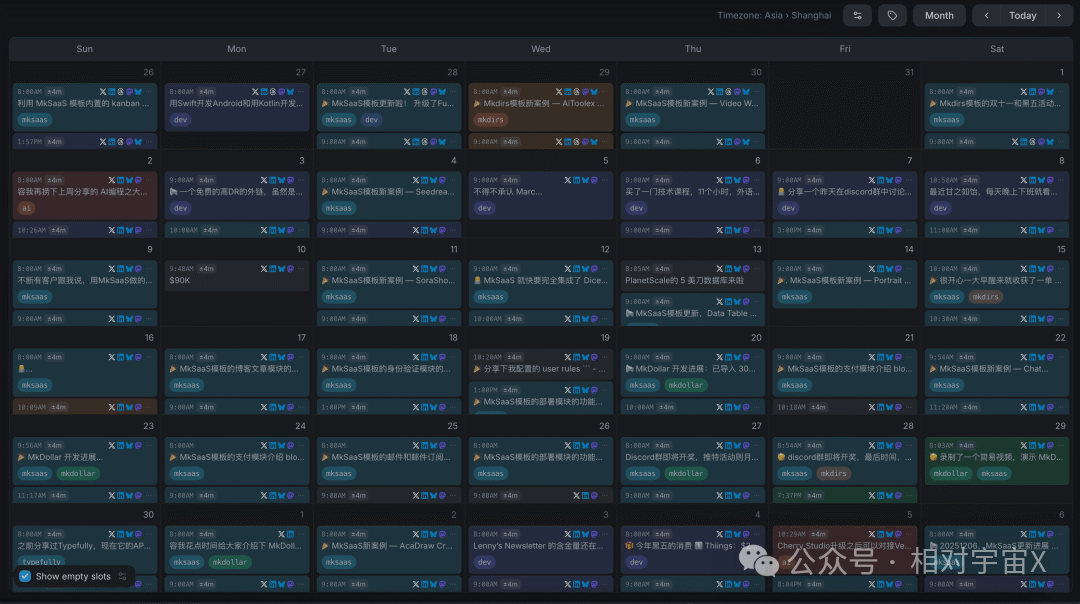Open post MkSaaS模板的邮件和邮件订阅
The image size is (1080, 604).
[386, 457]
